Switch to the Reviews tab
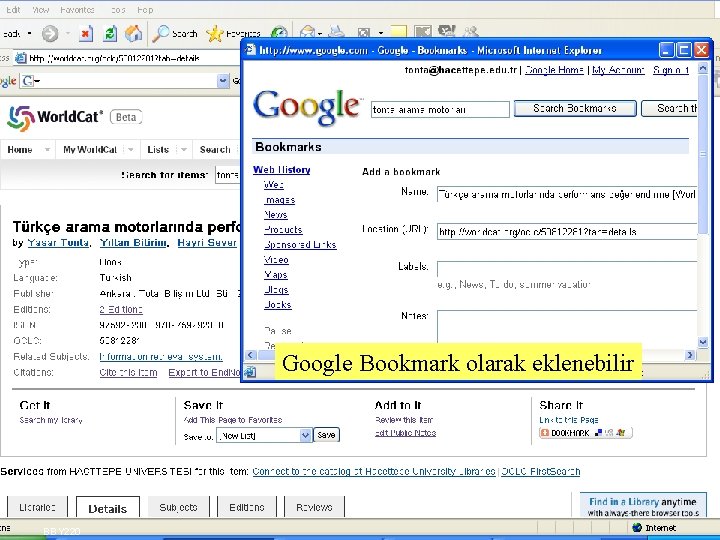720x540 pixels. [315, 507]
